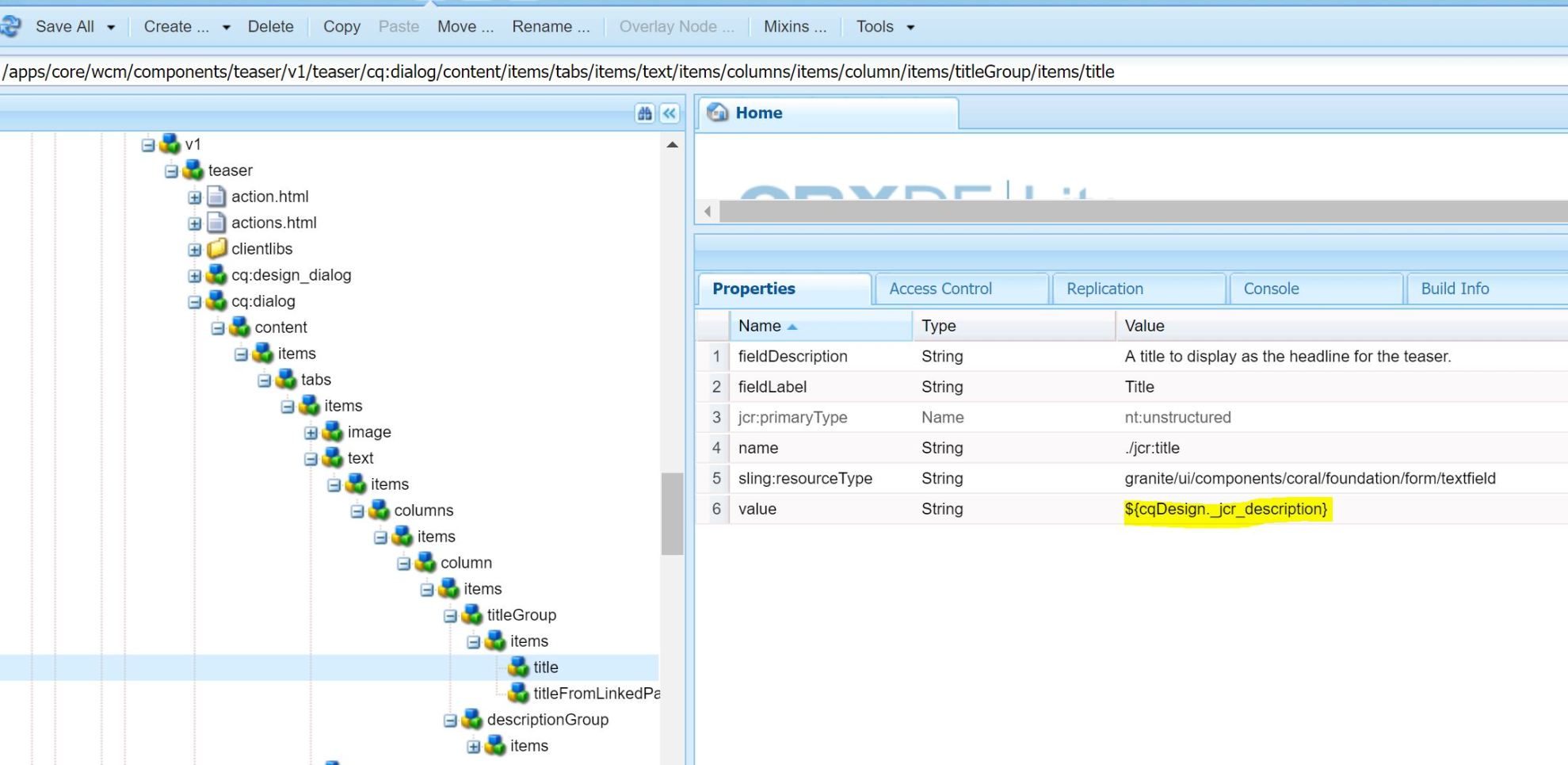Click Rename in the toolbar
Screen dimensions: 1568x765
click(x=550, y=26)
